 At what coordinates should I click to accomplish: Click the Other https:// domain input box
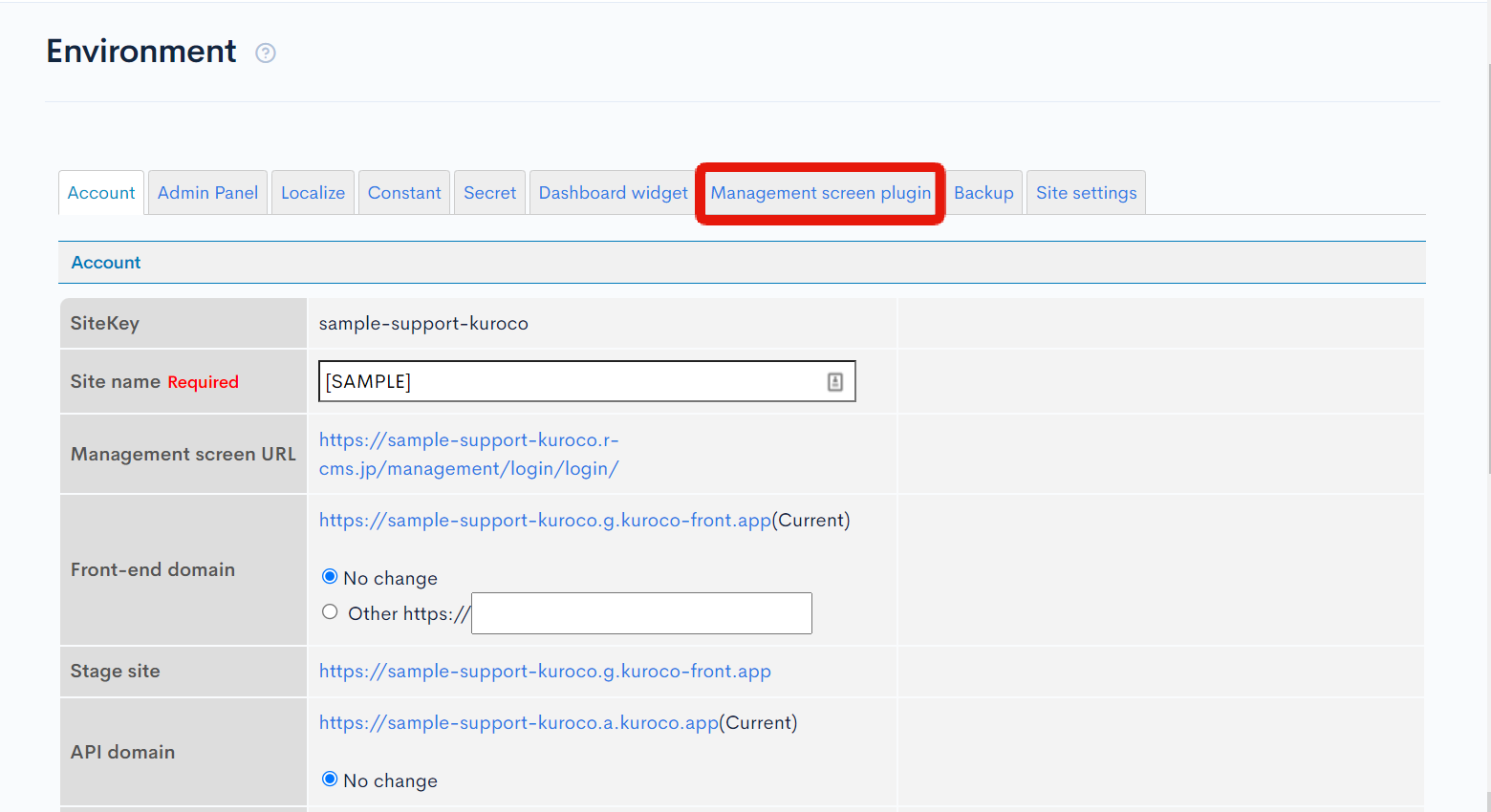641,612
